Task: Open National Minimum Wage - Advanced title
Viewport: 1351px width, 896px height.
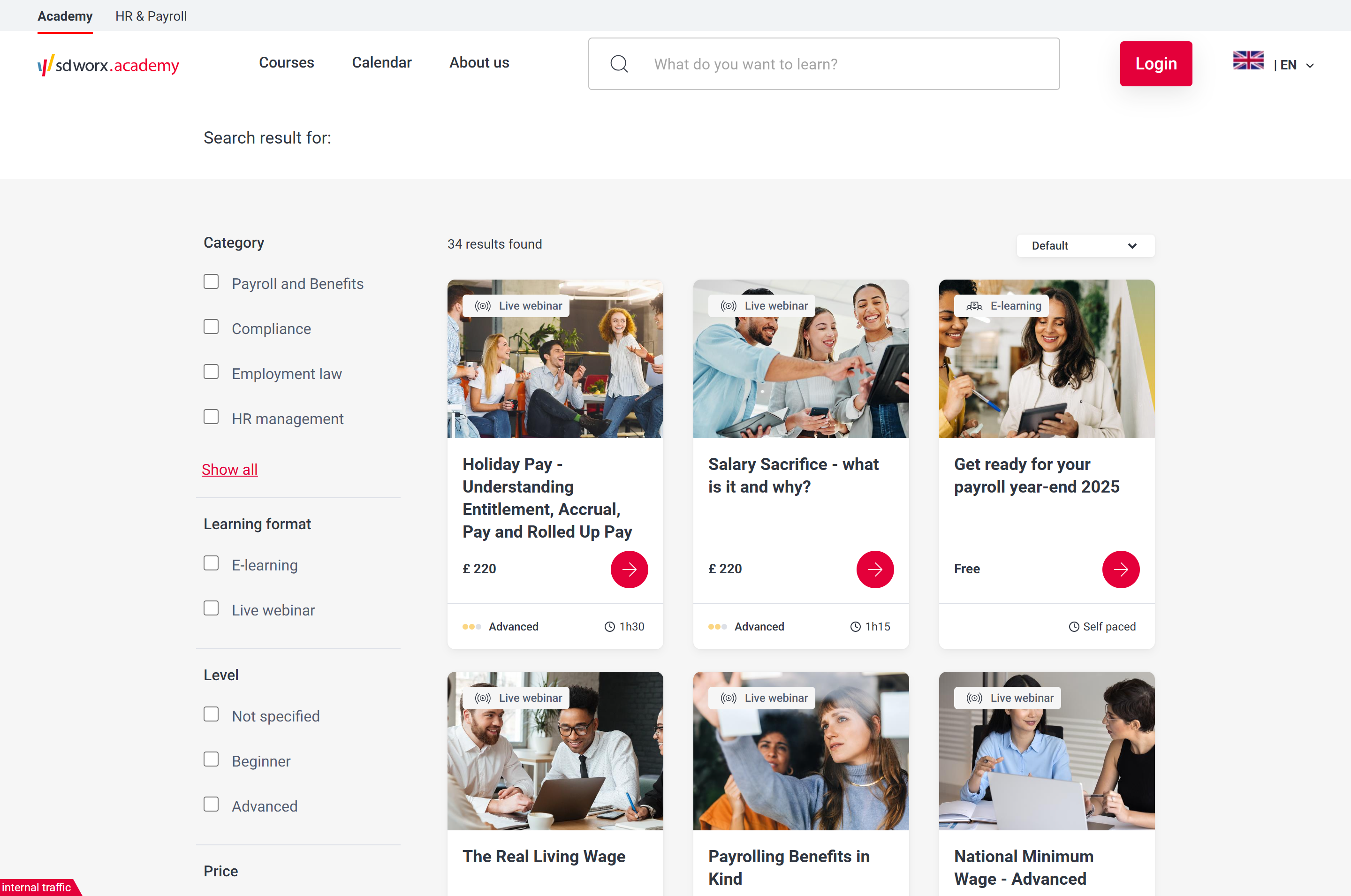Action: tap(1024, 867)
